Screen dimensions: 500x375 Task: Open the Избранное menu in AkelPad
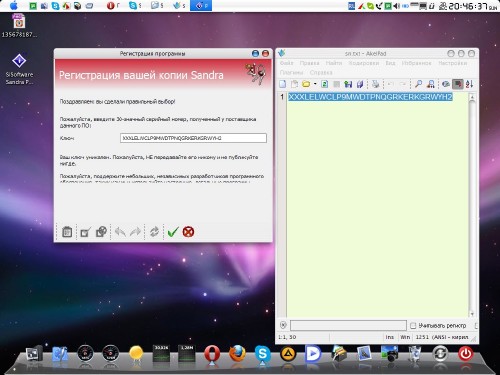(417, 63)
